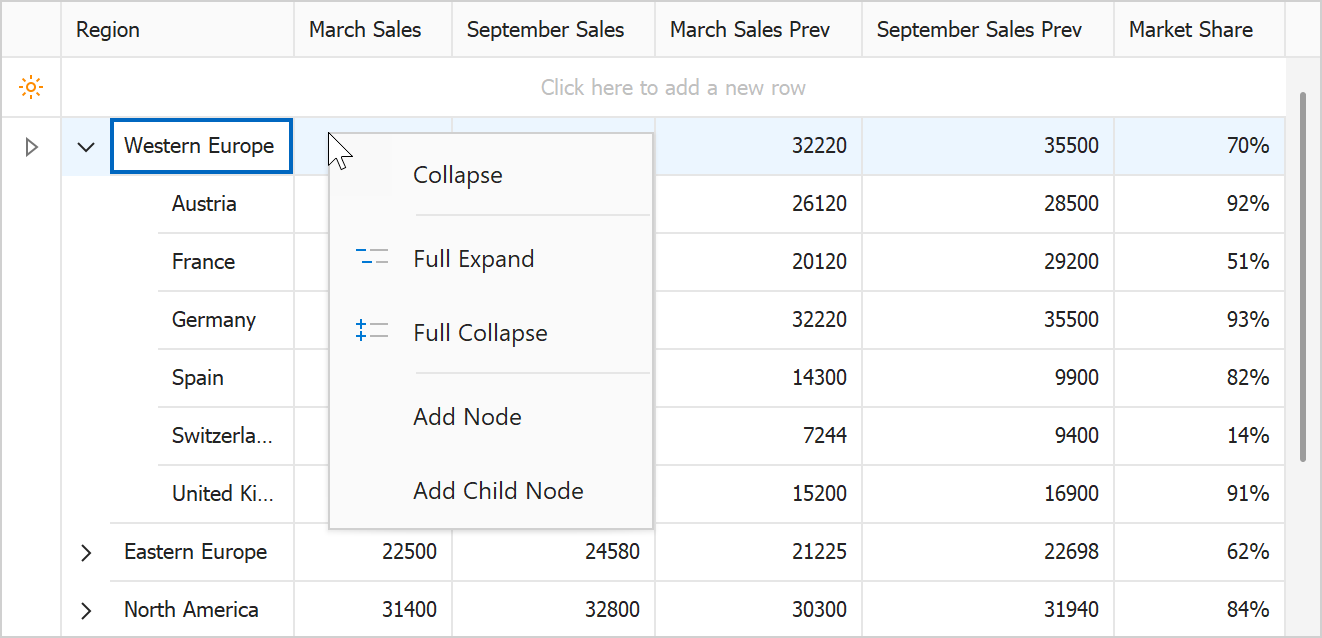Image resolution: width=1322 pixels, height=638 pixels.
Task: Click the Market Share column header
Action: click(x=1190, y=30)
